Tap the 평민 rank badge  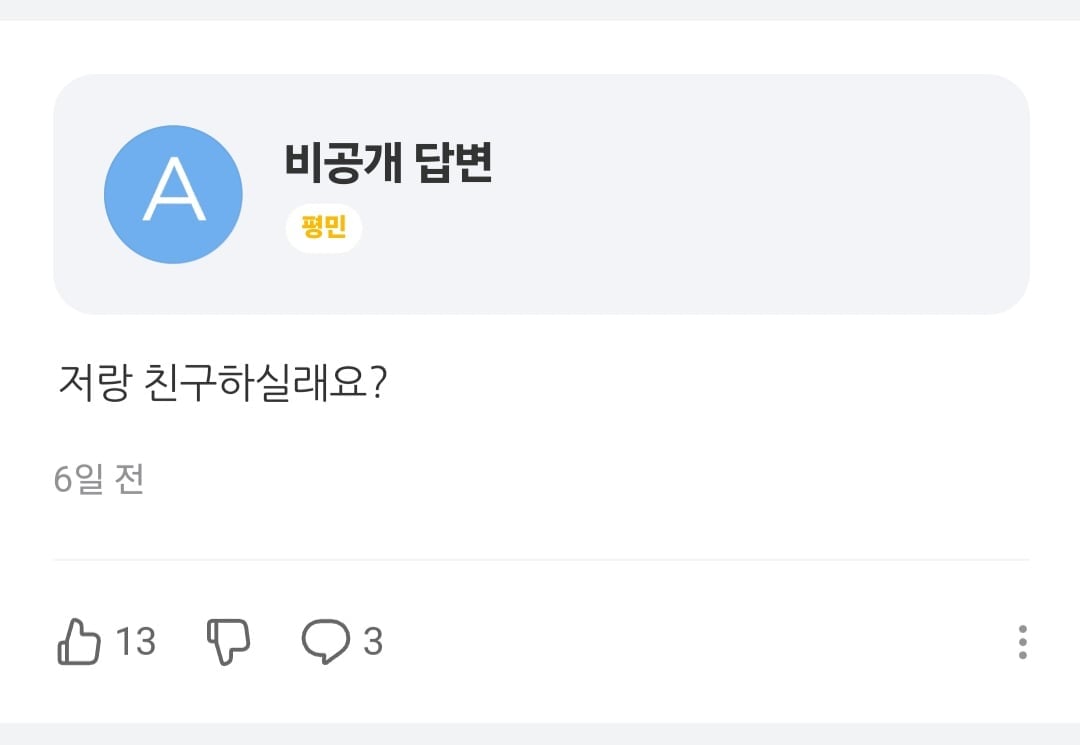click(324, 227)
